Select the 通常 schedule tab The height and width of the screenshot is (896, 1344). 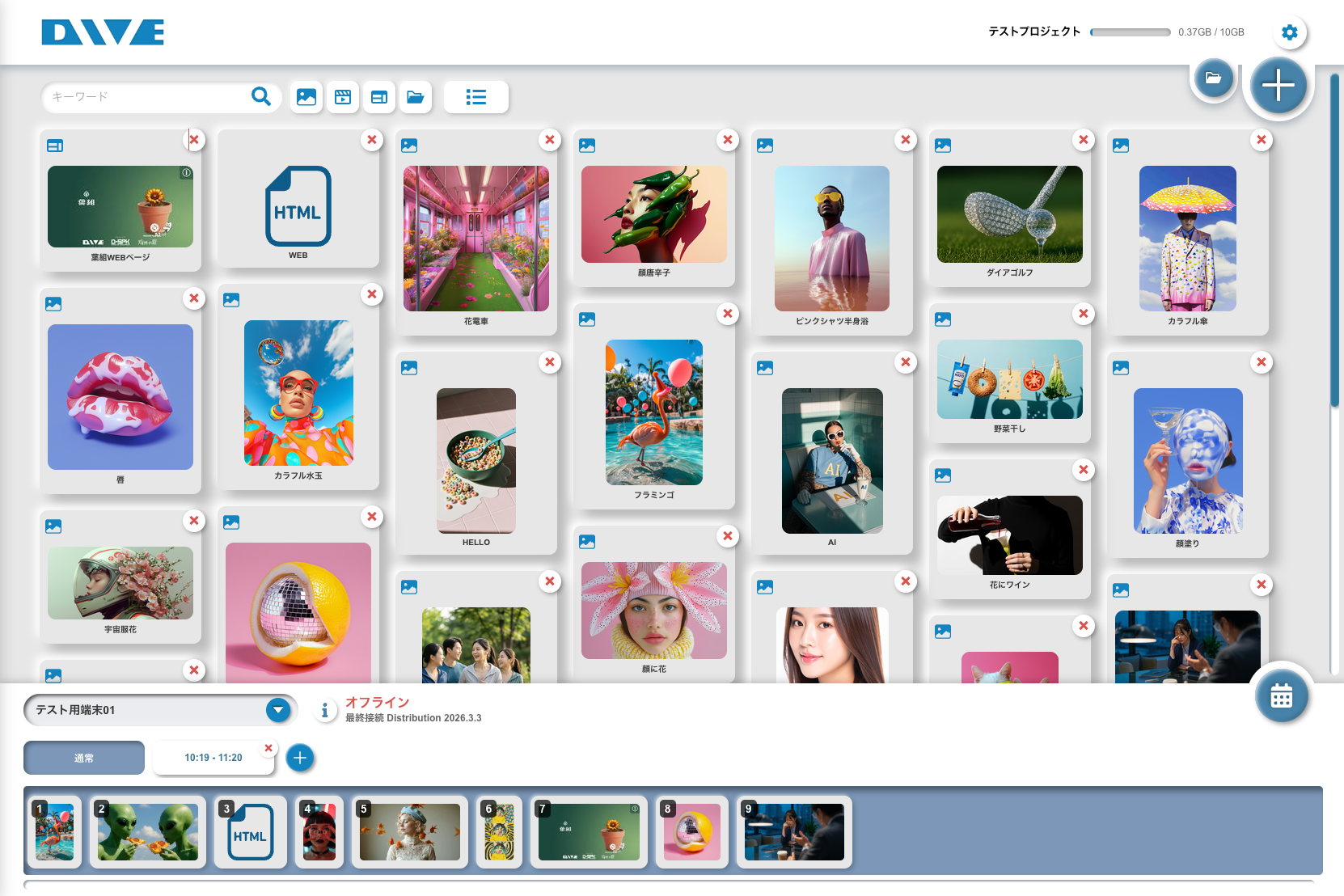pyautogui.click(x=84, y=758)
